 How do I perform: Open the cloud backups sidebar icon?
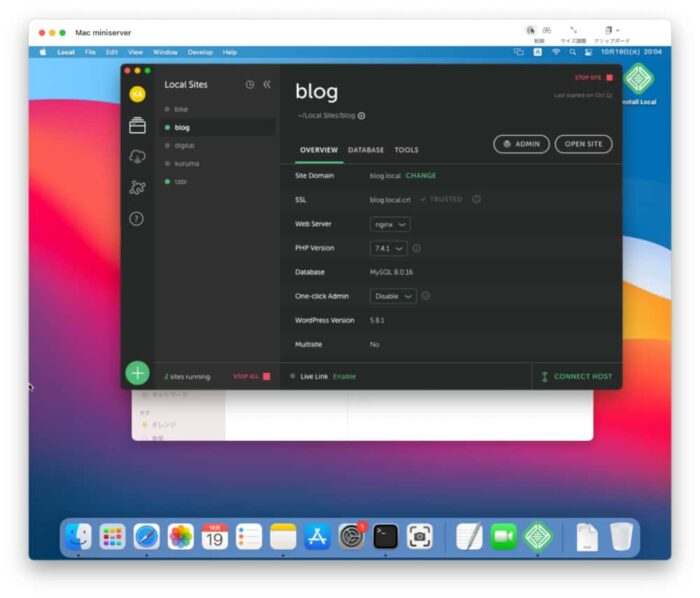click(x=137, y=156)
